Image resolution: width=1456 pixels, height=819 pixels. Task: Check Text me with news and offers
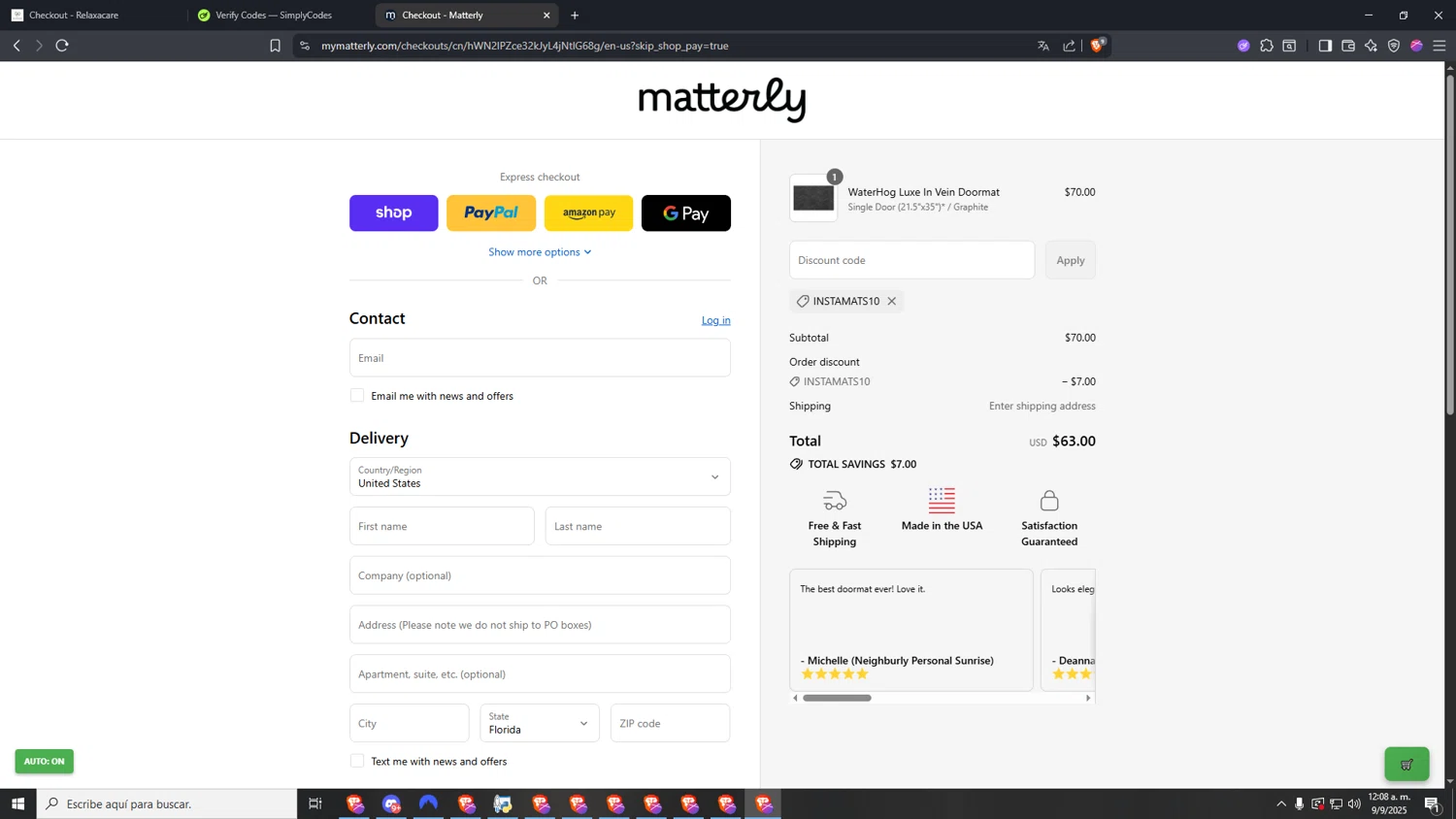(x=357, y=761)
